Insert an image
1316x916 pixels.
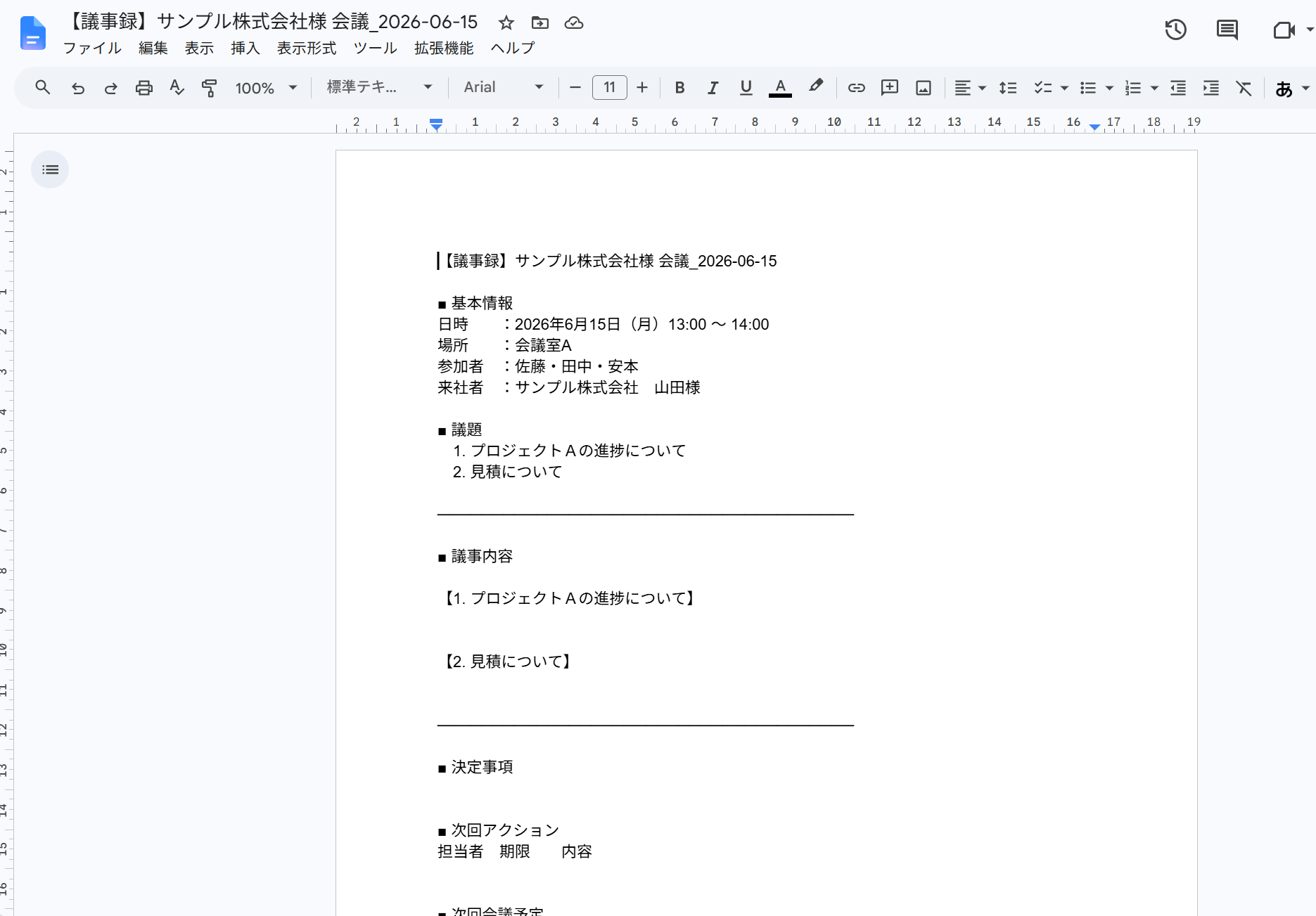click(924, 88)
